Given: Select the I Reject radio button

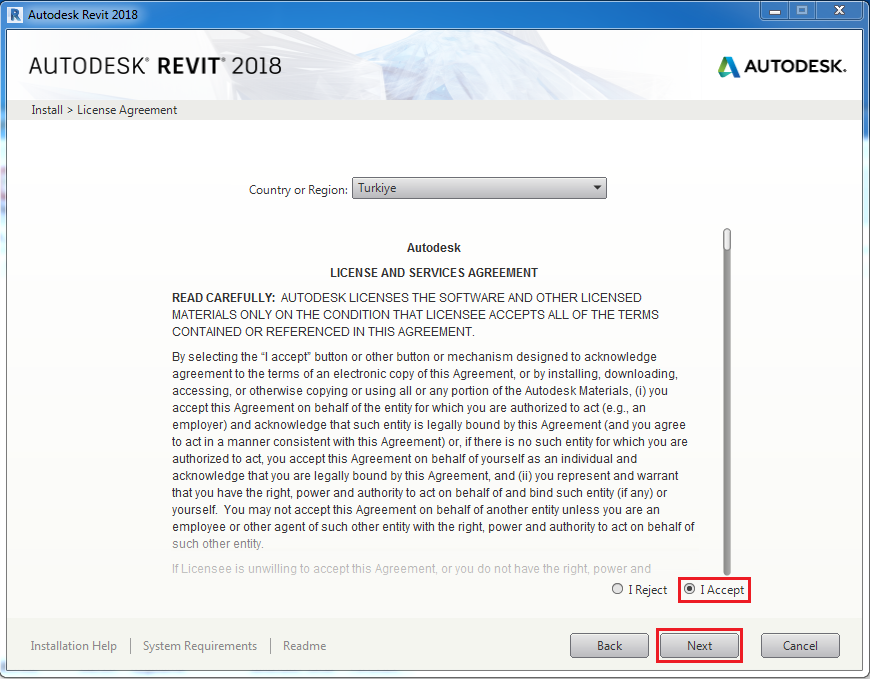Looking at the screenshot, I should (x=618, y=590).
